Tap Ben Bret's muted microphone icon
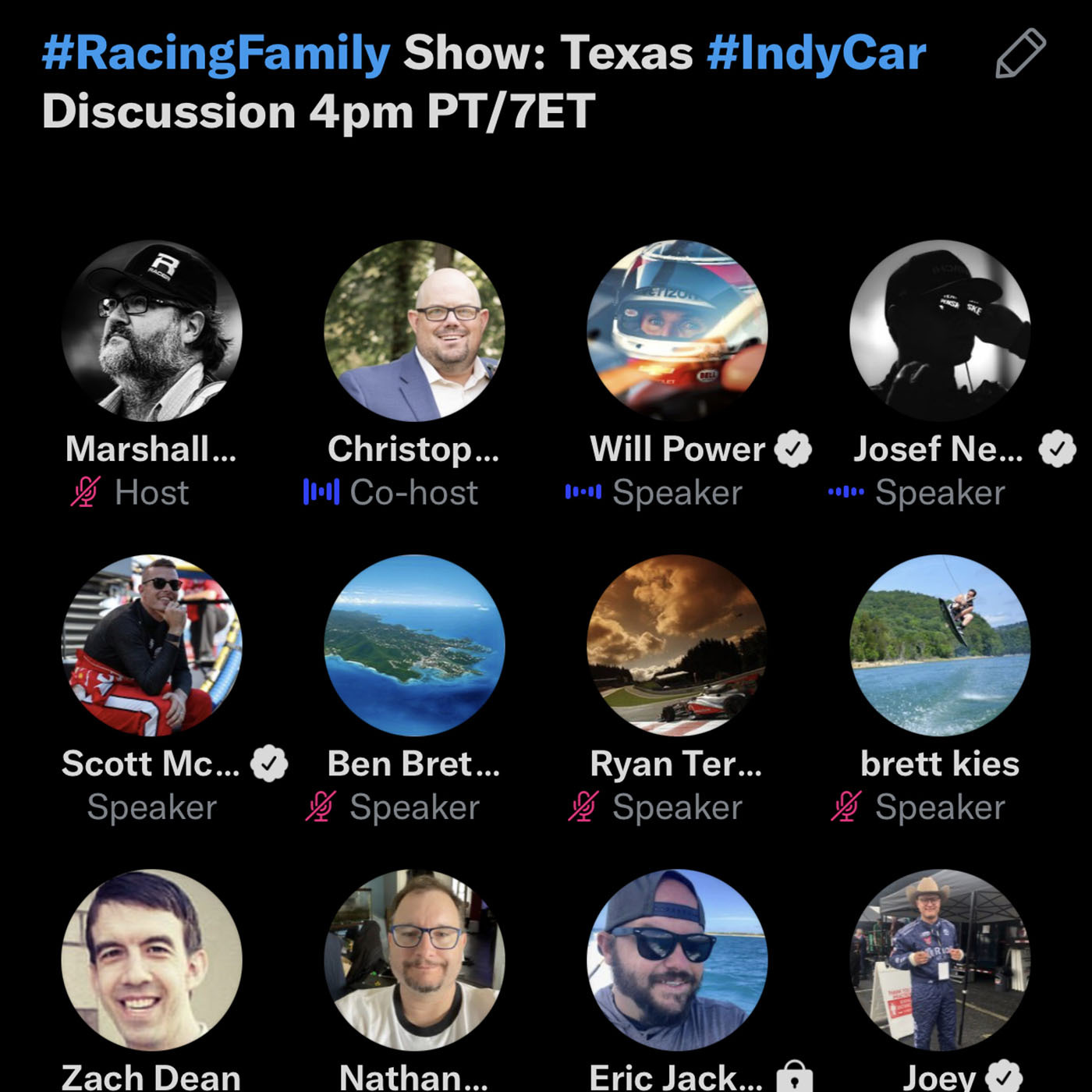The height and width of the screenshot is (1092, 1092). tap(320, 807)
